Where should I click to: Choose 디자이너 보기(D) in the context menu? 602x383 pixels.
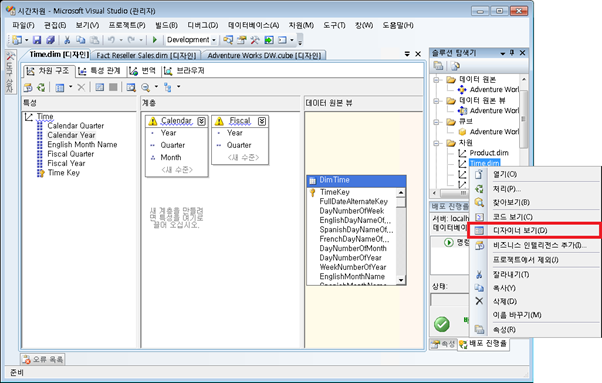pos(534,231)
